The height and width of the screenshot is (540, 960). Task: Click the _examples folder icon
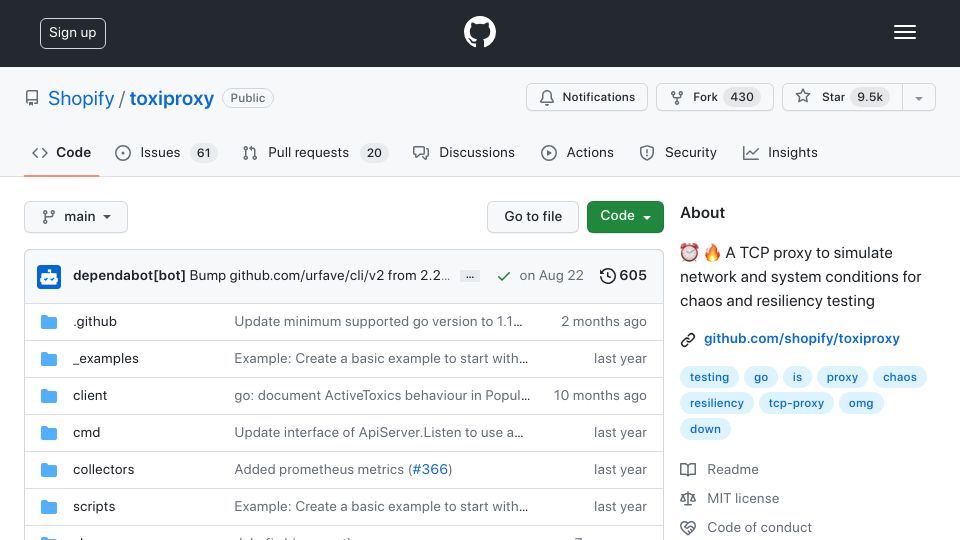click(x=49, y=359)
